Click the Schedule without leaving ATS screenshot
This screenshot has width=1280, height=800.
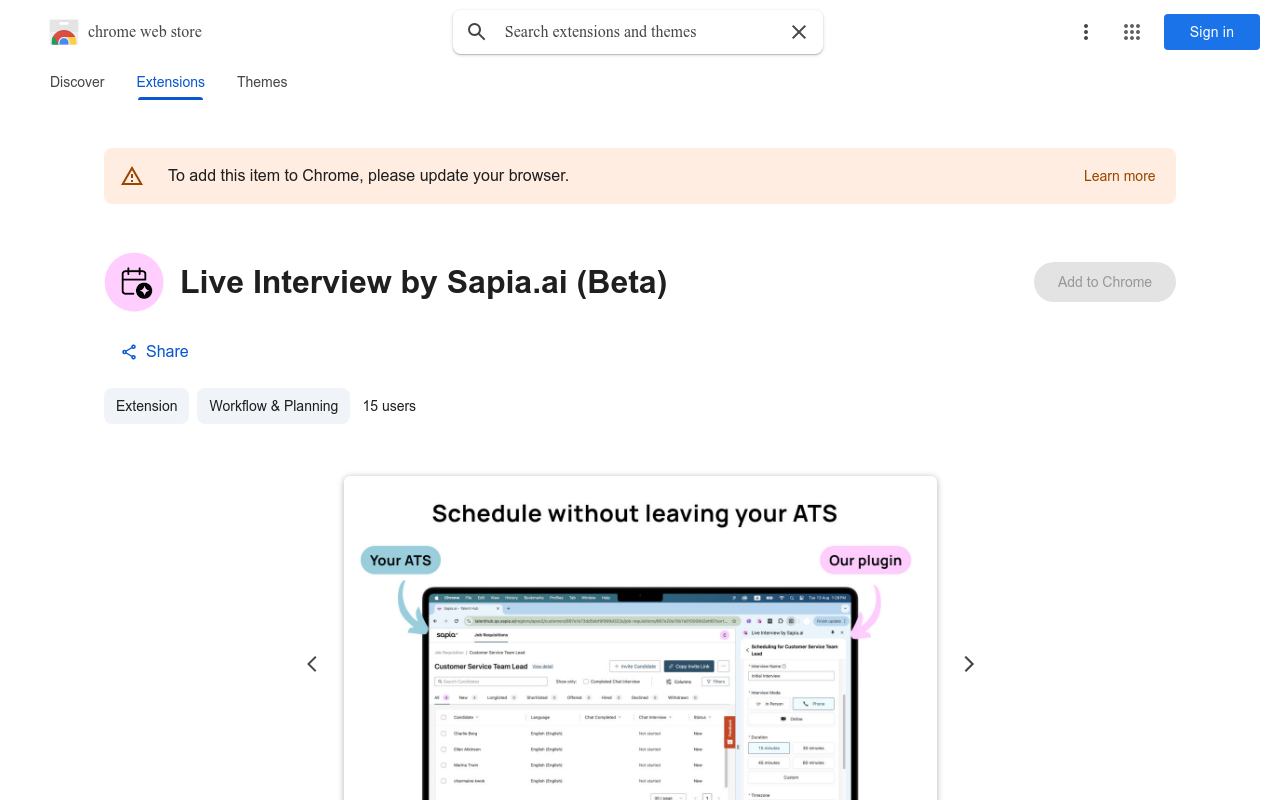640,638
